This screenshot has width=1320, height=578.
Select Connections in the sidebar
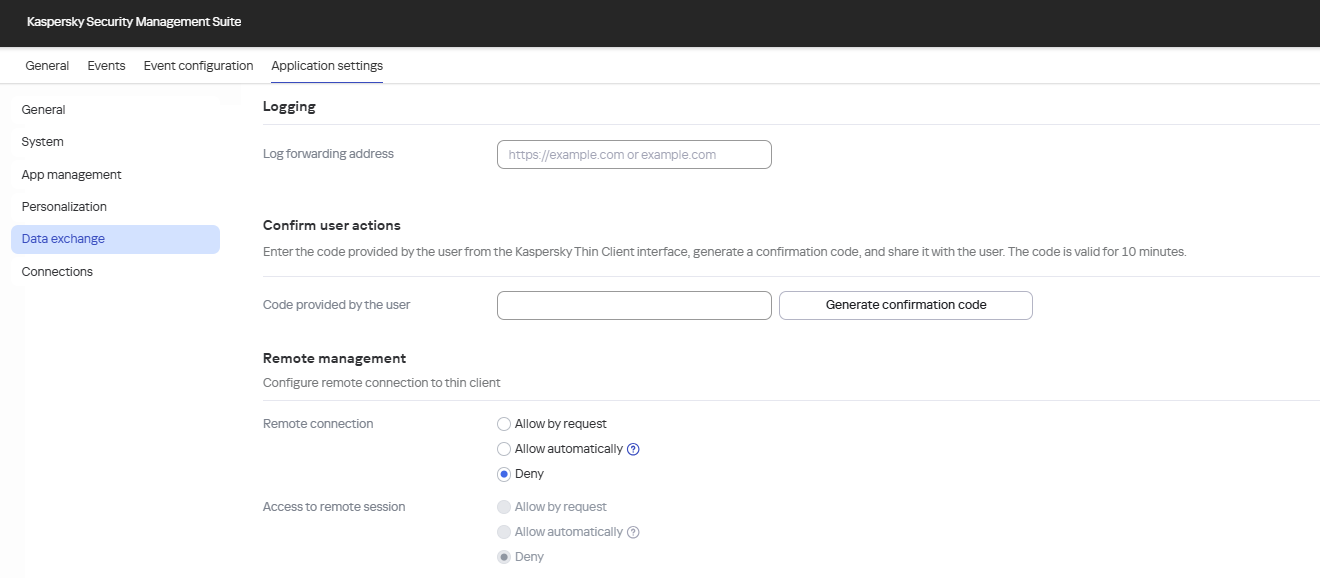click(x=57, y=271)
